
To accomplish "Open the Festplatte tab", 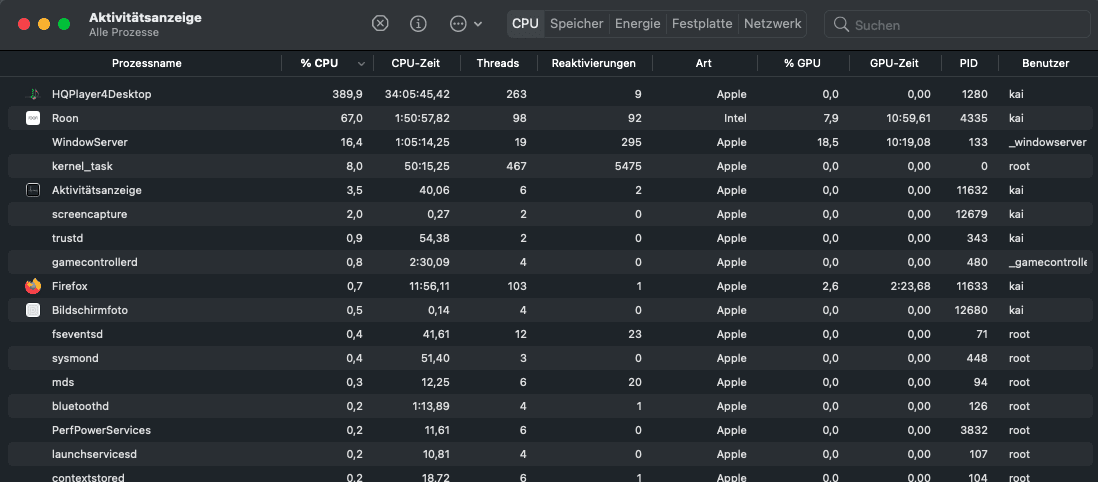I will click(702, 24).
